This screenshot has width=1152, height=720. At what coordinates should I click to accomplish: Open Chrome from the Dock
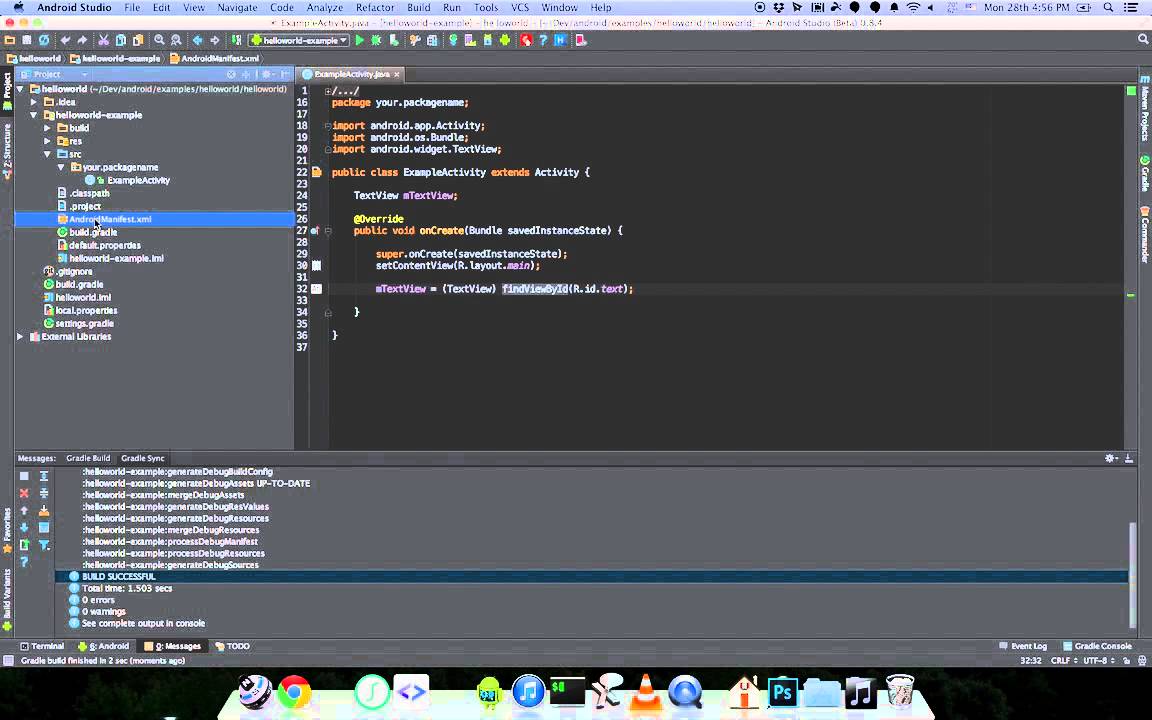294,692
